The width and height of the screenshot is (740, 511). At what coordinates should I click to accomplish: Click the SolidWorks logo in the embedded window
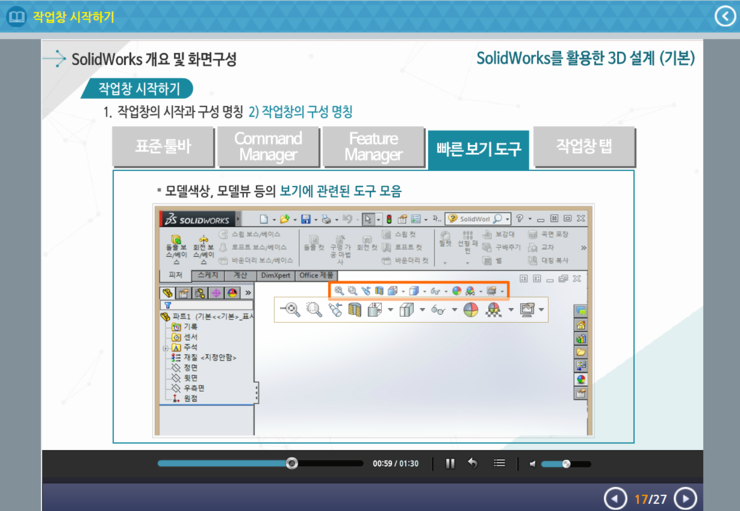pyautogui.click(x=197, y=219)
